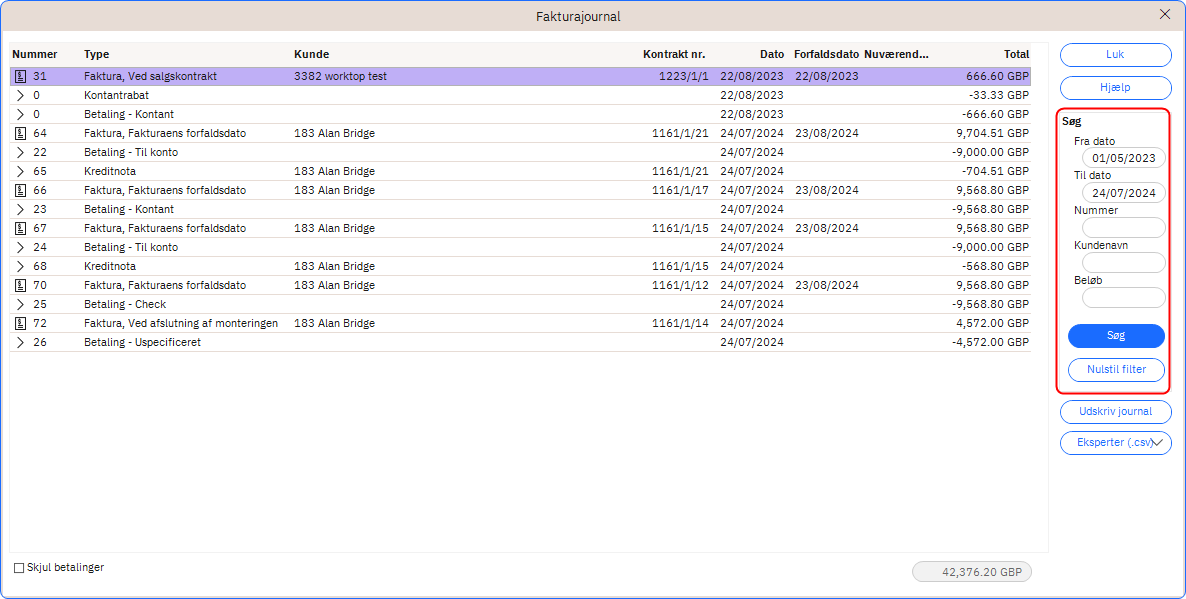This screenshot has height=599, width=1186.
Task: Enable the Skjul betalinger checkbox
Action: click(x=19, y=568)
